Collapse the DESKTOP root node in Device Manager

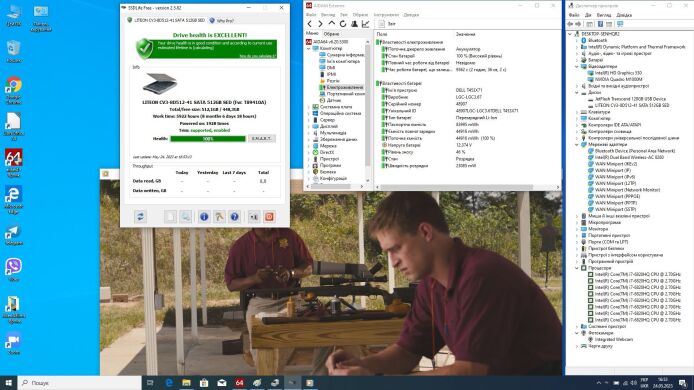(x=571, y=34)
